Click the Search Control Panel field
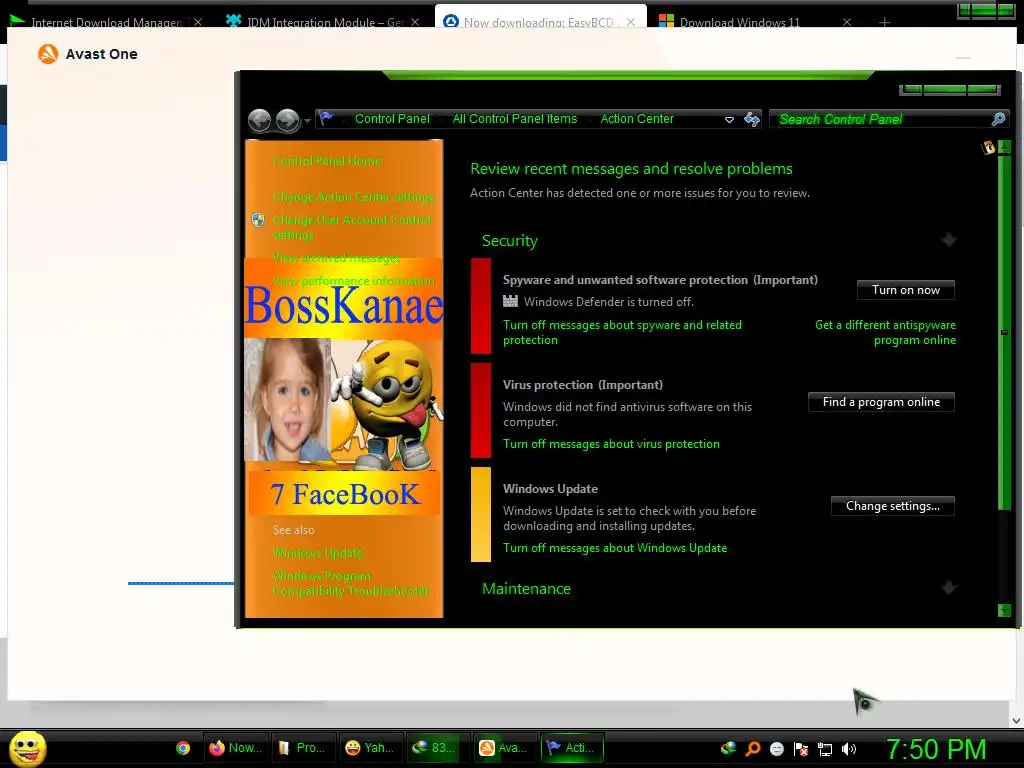This screenshot has width=1024, height=768. (x=889, y=119)
